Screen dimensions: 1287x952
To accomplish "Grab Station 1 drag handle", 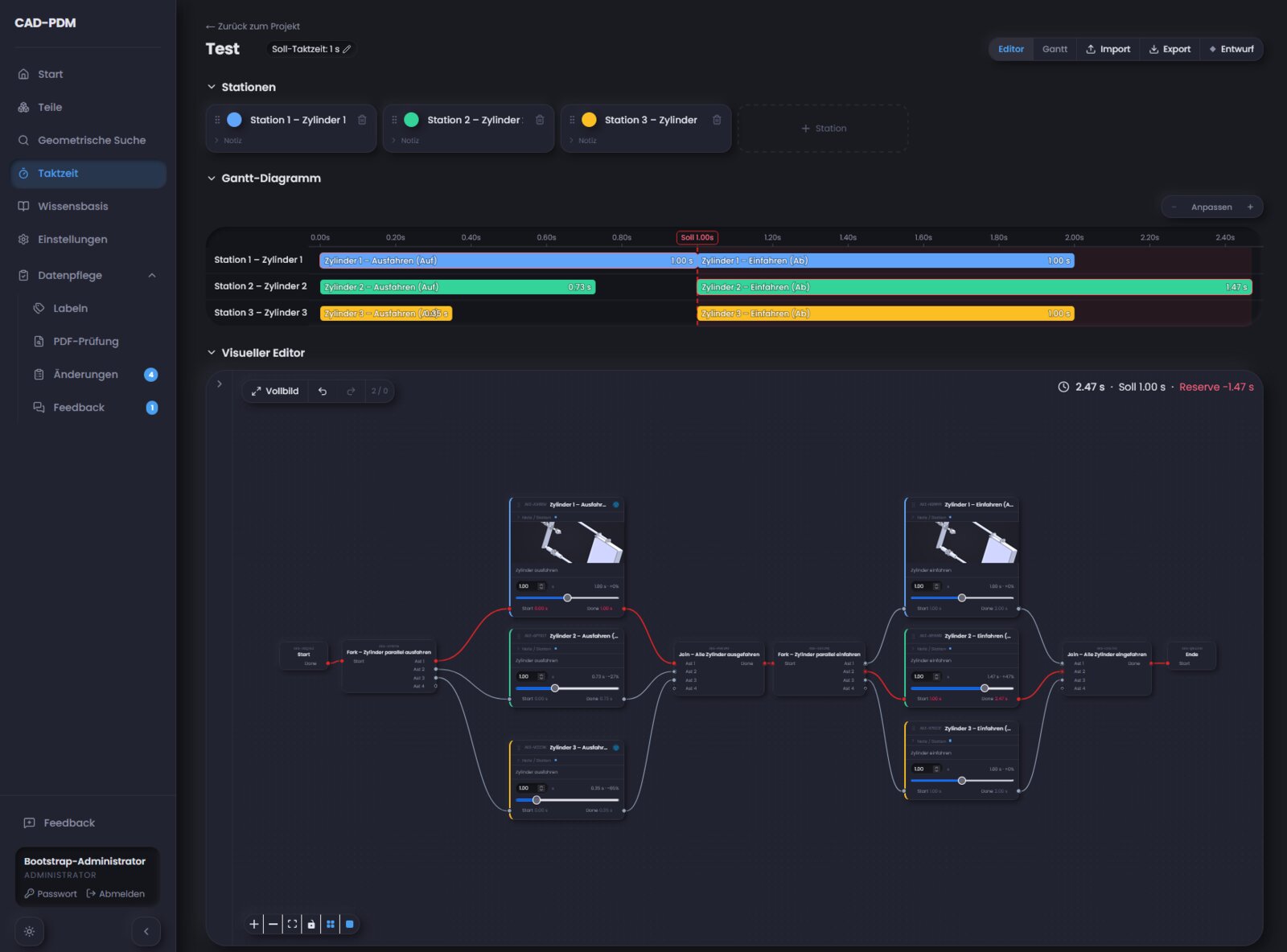I will click(217, 120).
